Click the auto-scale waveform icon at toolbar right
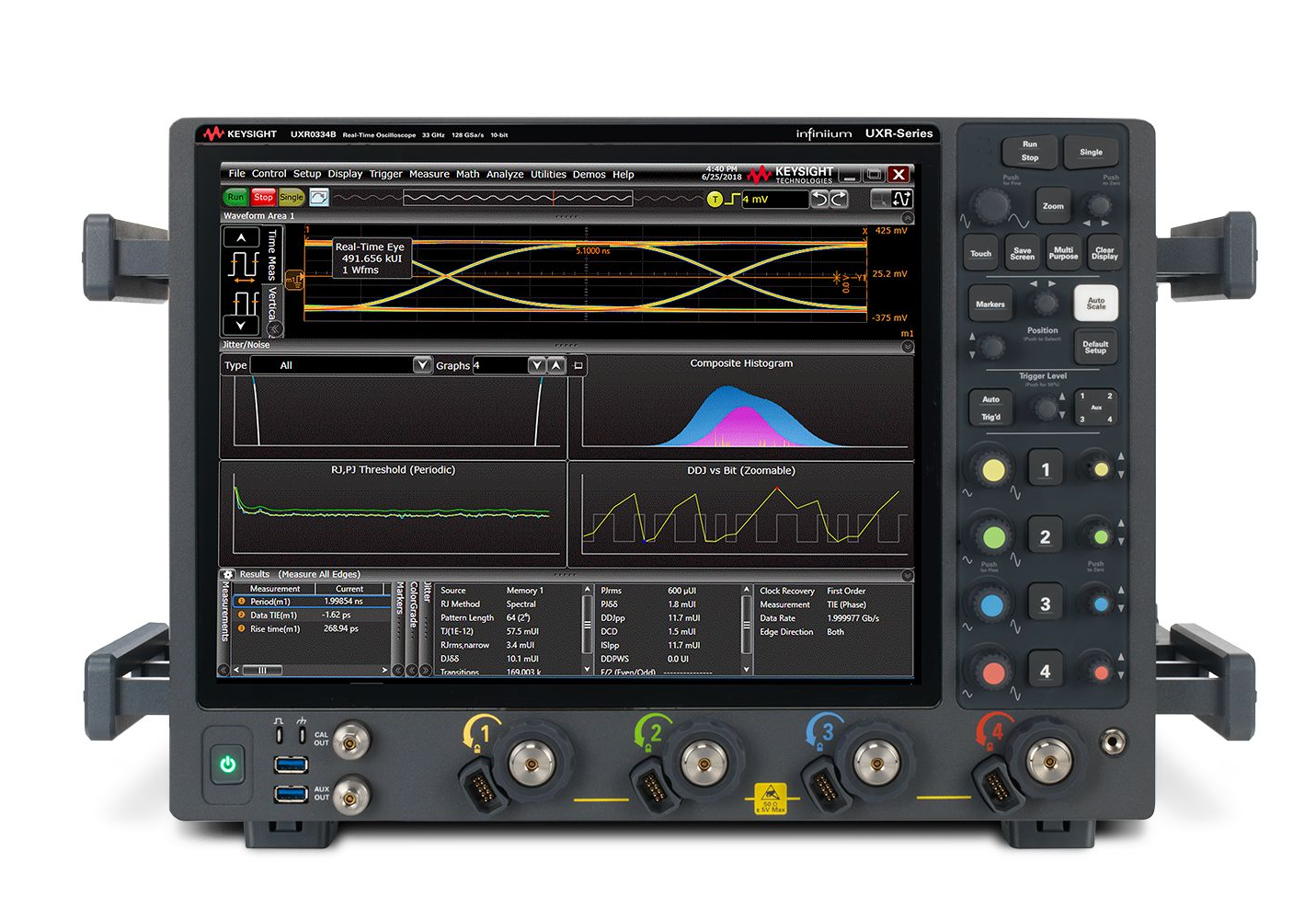This screenshot has width=1316, height=920. (x=901, y=199)
